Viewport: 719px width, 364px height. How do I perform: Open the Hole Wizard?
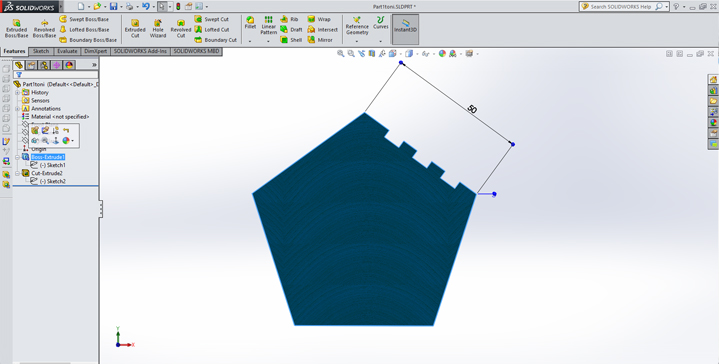pyautogui.click(x=158, y=28)
